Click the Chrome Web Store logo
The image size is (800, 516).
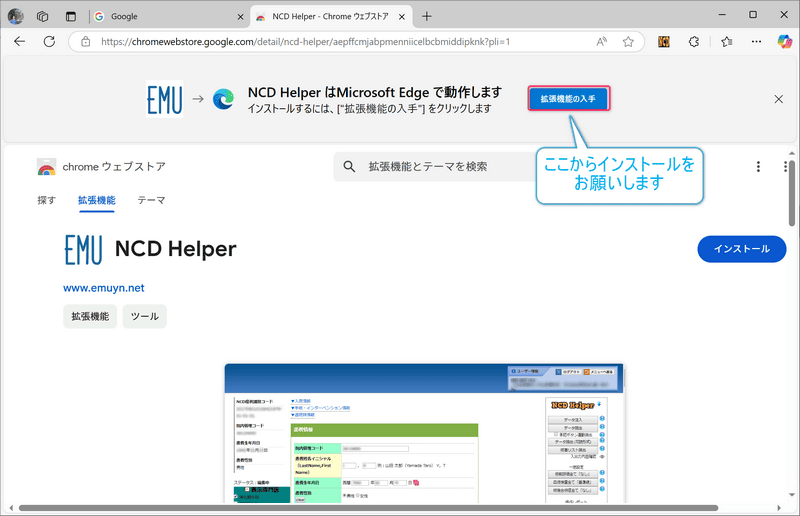coord(46,167)
